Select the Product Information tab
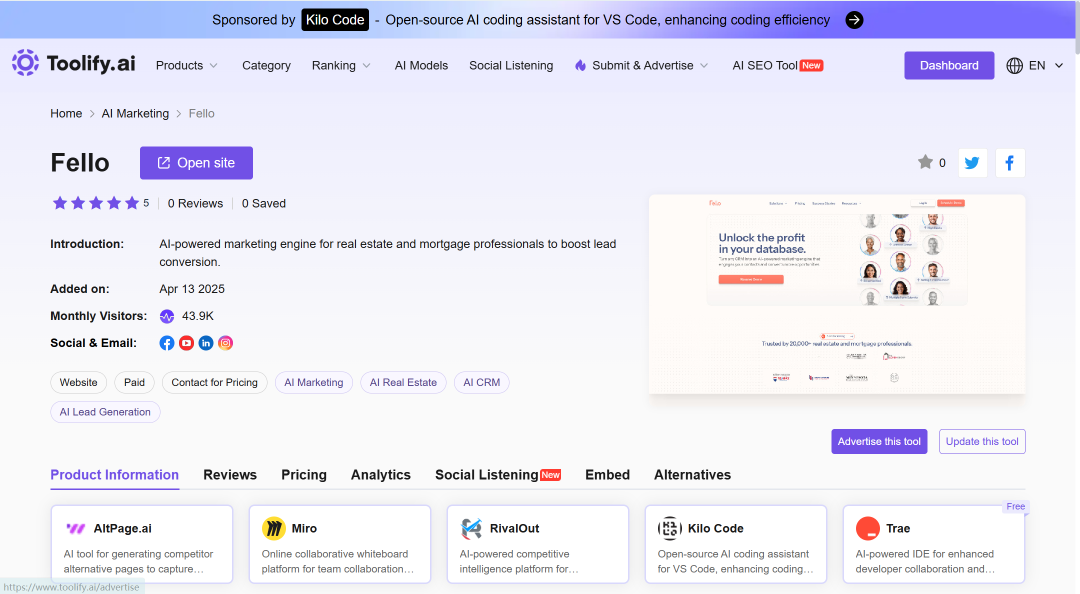This screenshot has height=594, width=1080. coord(114,475)
